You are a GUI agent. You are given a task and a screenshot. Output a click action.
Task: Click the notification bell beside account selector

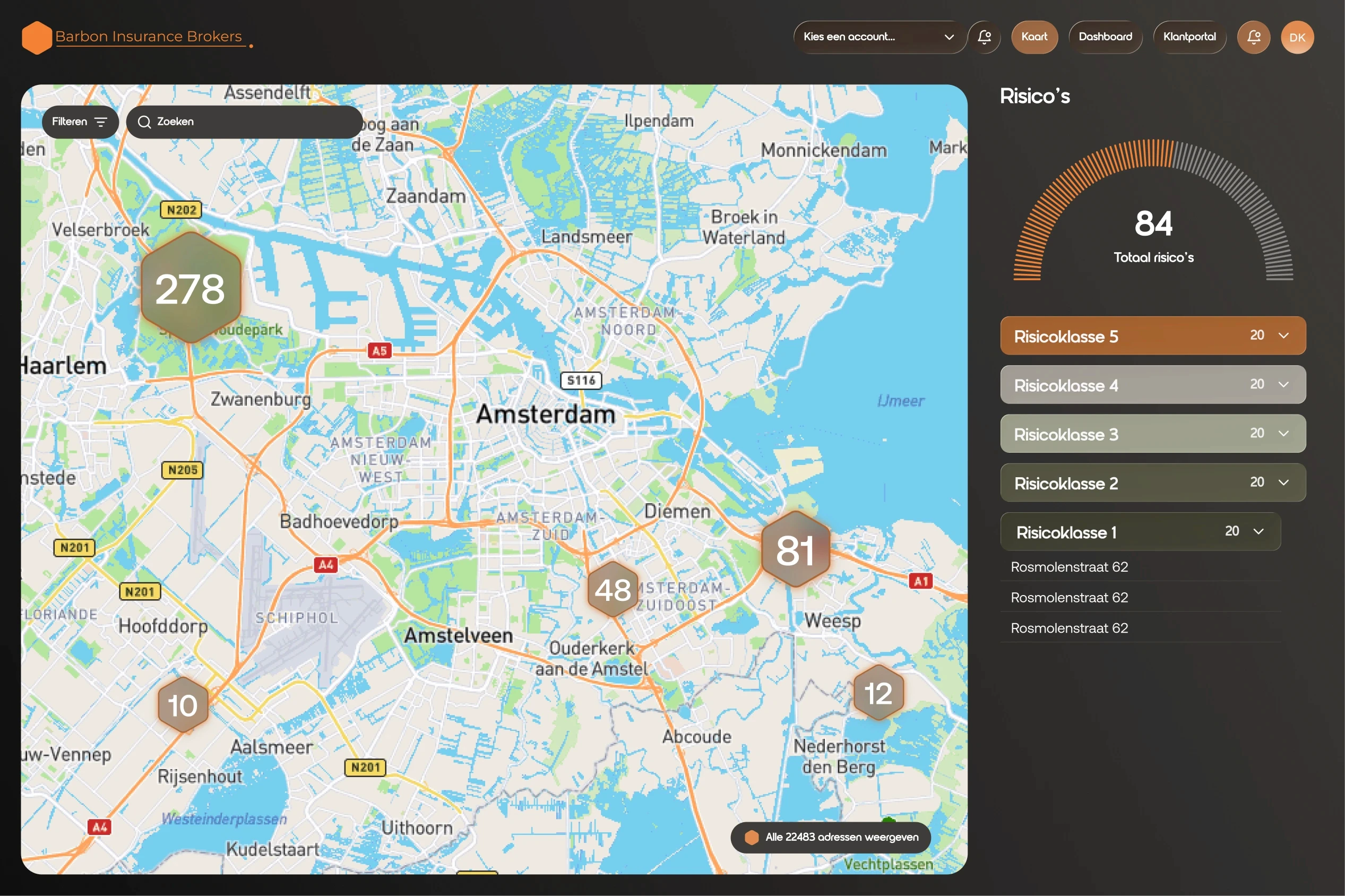click(x=984, y=37)
